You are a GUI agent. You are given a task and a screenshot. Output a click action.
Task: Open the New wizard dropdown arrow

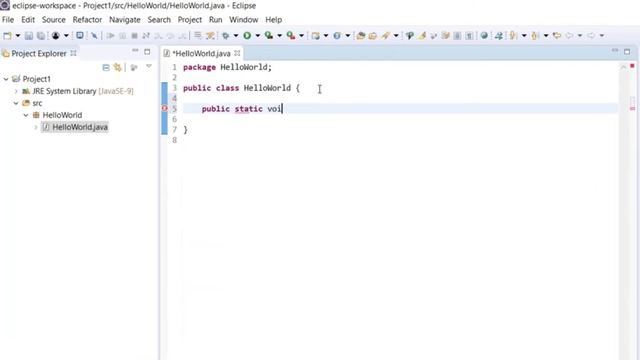(x=18, y=36)
